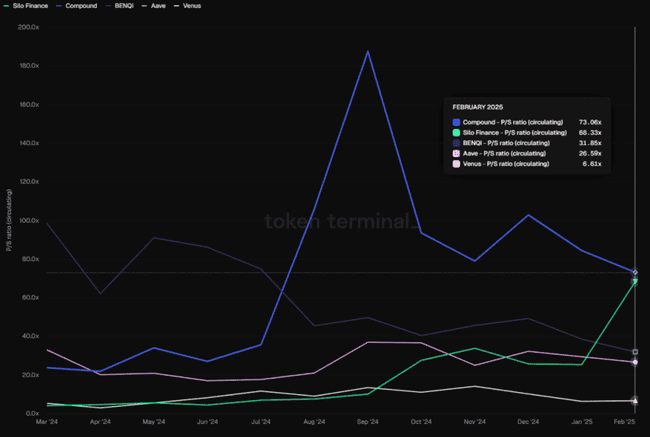
Task: Click Venus triangle marker at Feb '25
Action: pyautogui.click(x=635, y=400)
